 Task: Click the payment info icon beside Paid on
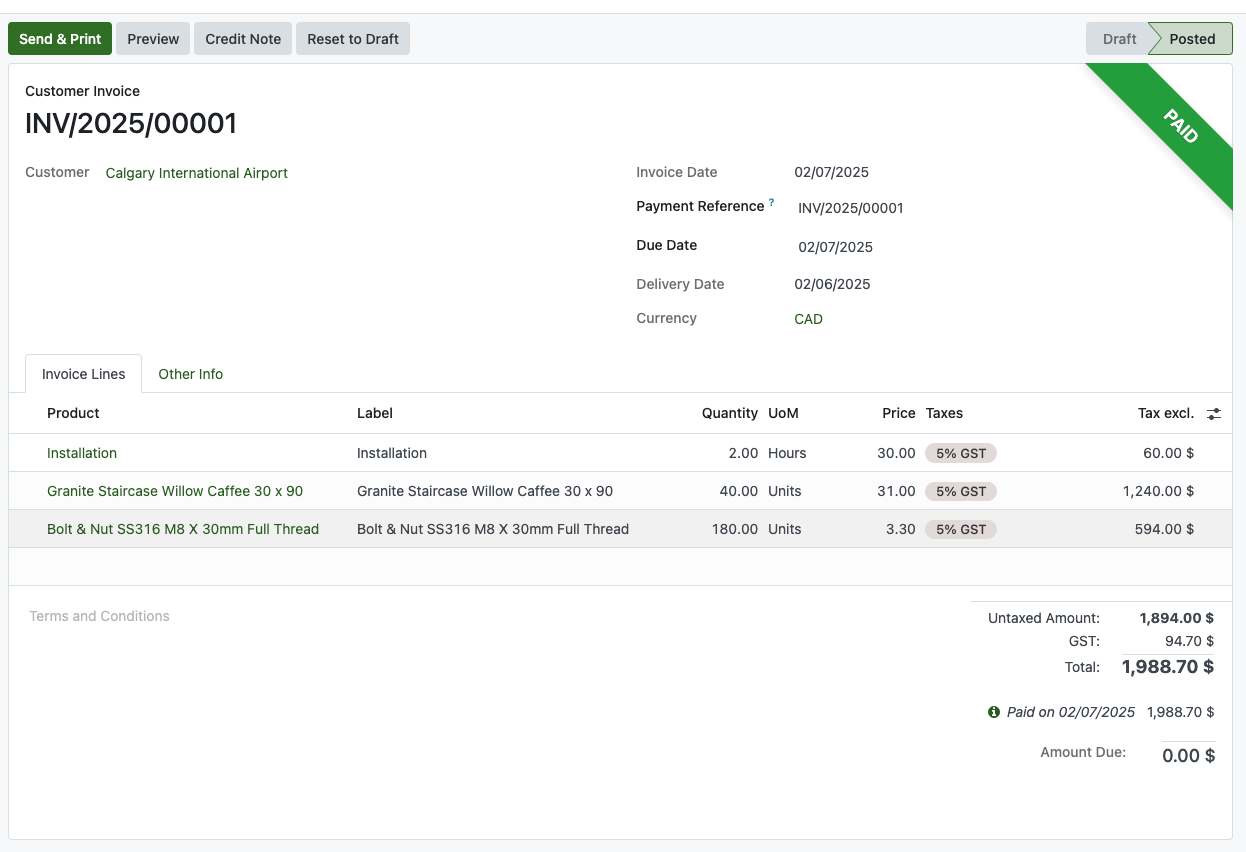[x=994, y=713]
